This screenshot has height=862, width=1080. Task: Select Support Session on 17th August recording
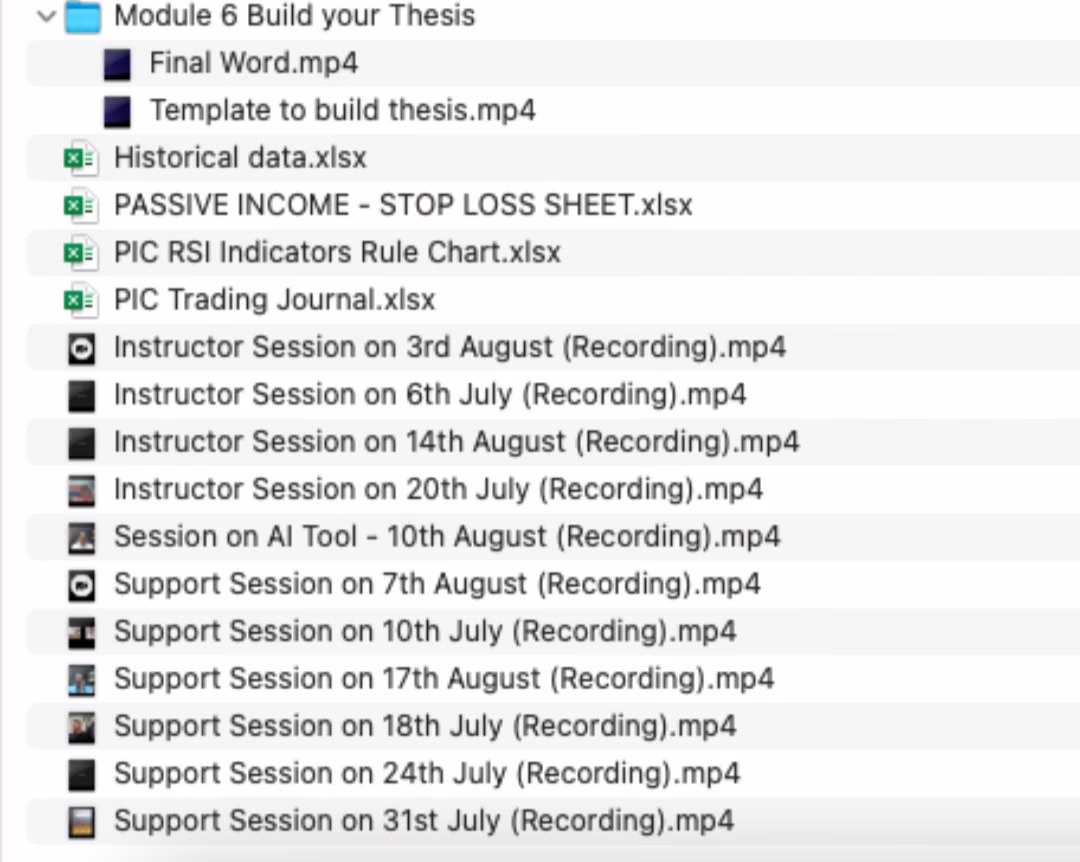click(x=443, y=679)
